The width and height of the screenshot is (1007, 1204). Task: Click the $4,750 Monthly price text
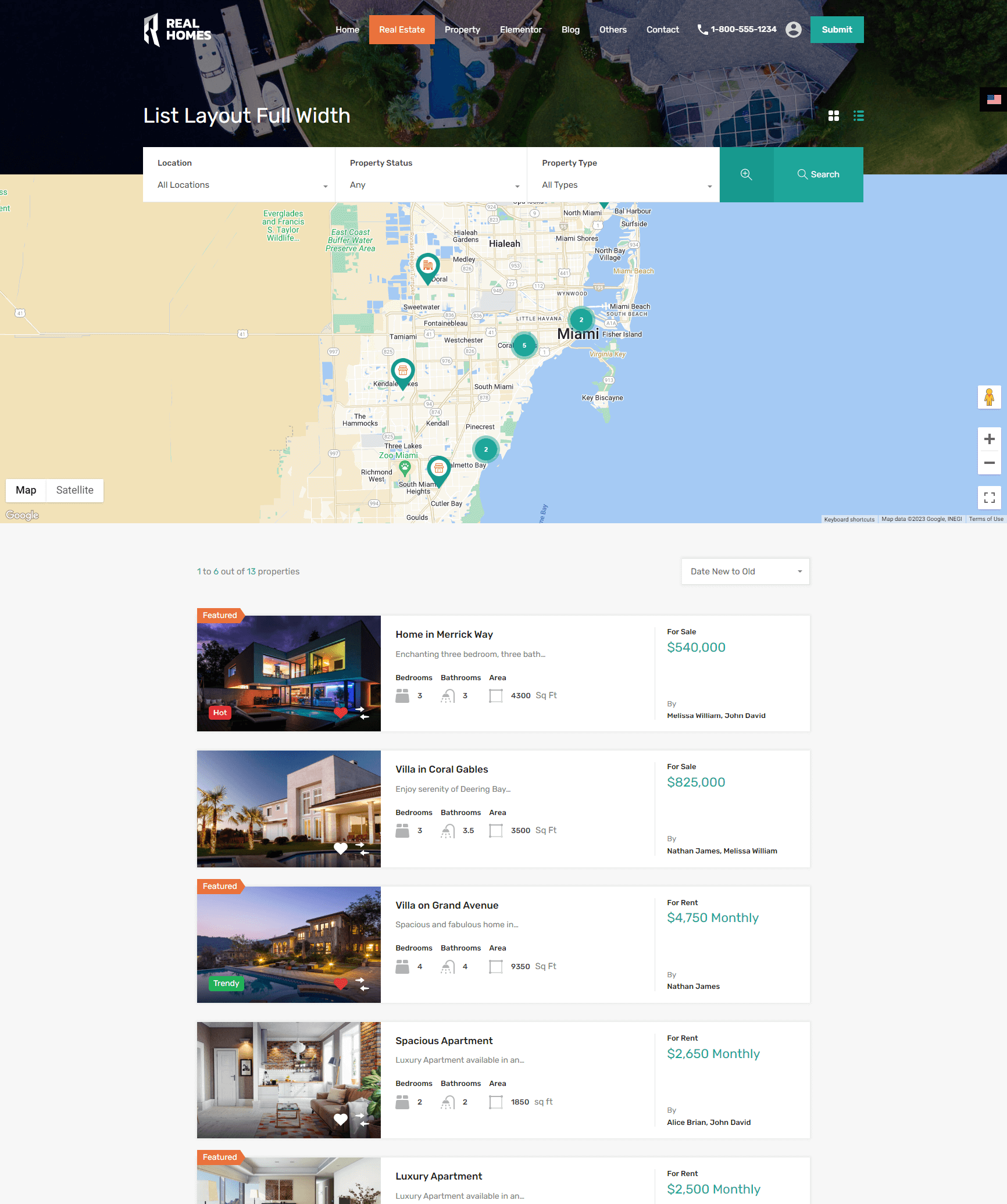coord(713,918)
